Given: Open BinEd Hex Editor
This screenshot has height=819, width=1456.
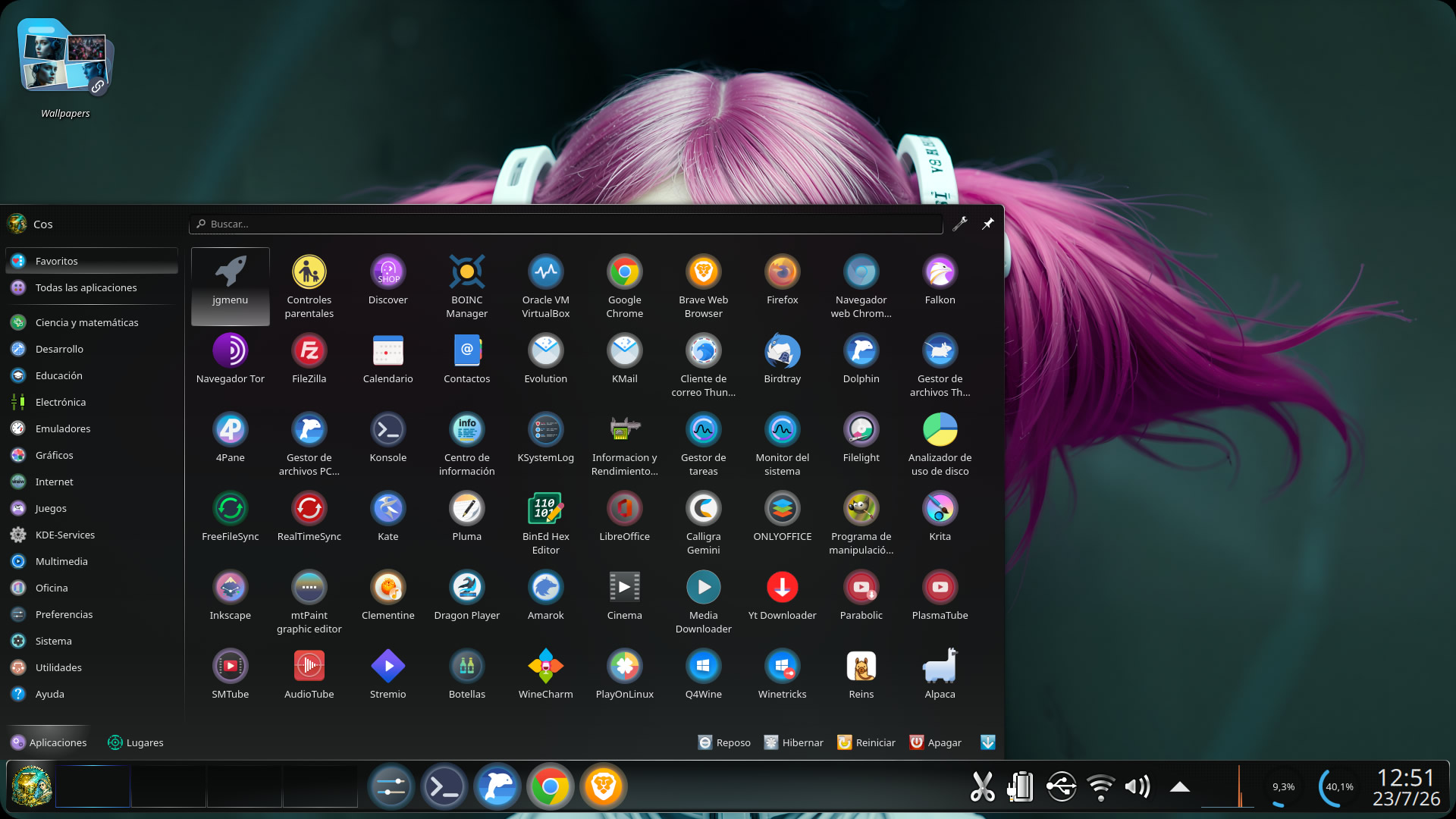Looking at the screenshot, I should click(x=546, y=522).
